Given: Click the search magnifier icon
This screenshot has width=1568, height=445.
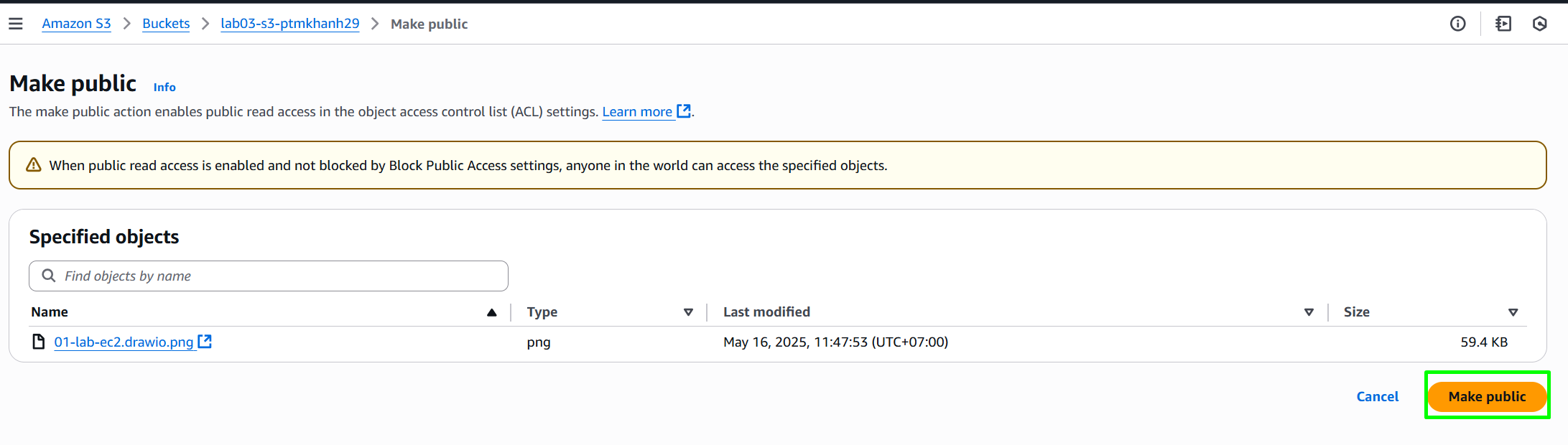Looking at the screenshot, I should pos(49,276).
